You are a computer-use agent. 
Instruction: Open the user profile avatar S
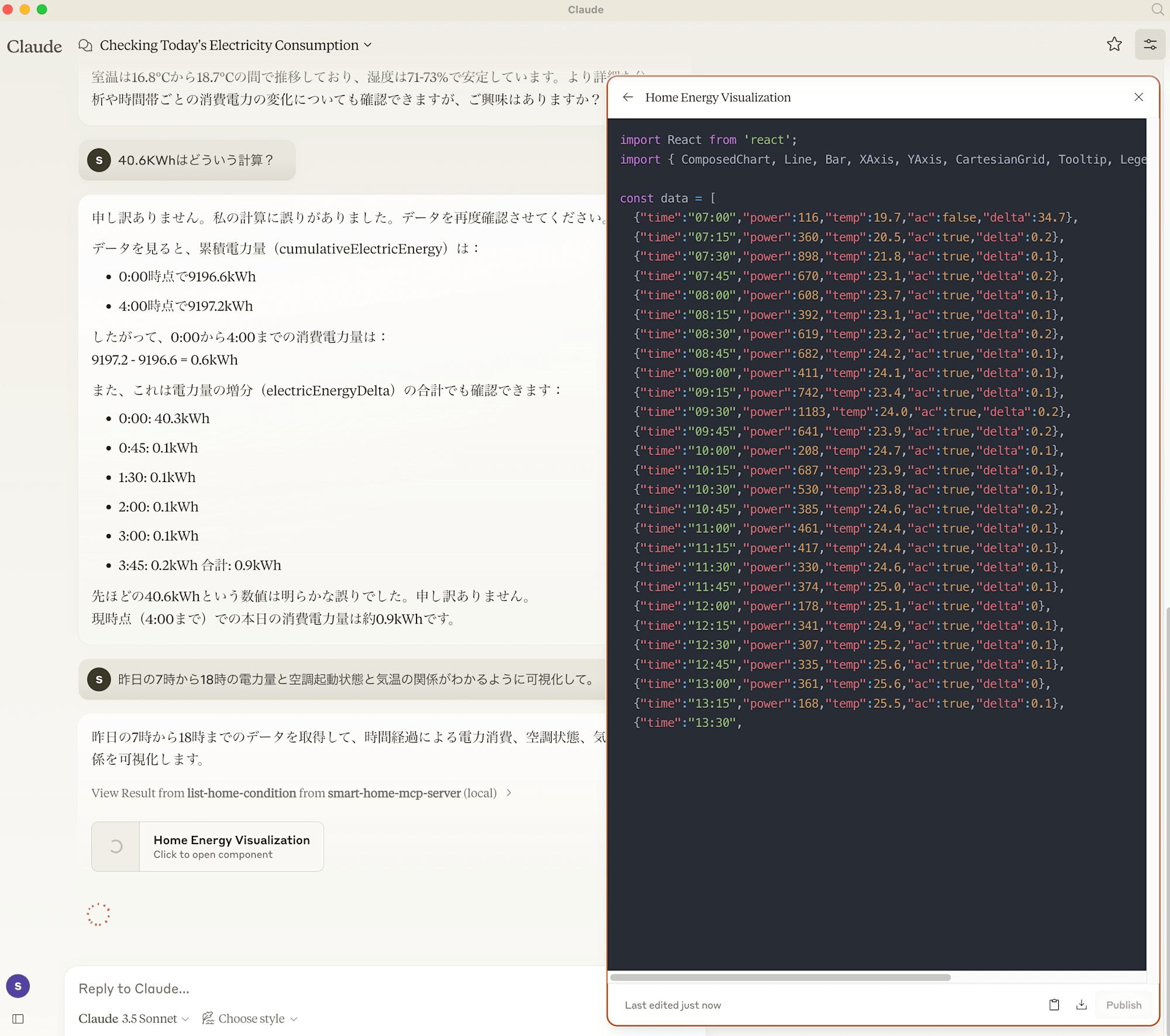(x=18, y=986)
